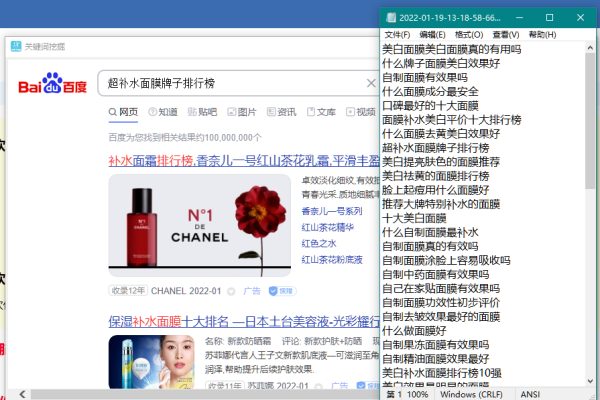The image size is (600, 400).
Task: Click Notepad line 什么自制面膜最补水
Action: [x=430, y=232]
